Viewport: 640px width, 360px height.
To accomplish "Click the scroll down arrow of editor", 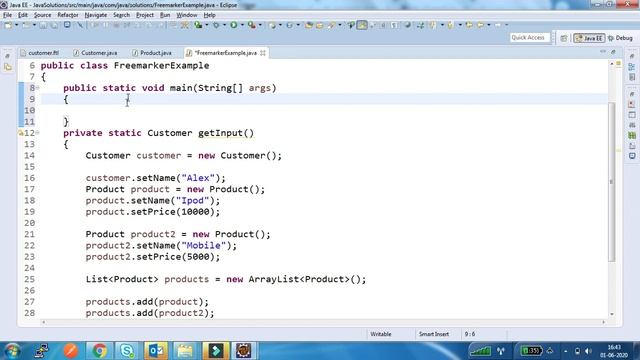I will (611, 314).
